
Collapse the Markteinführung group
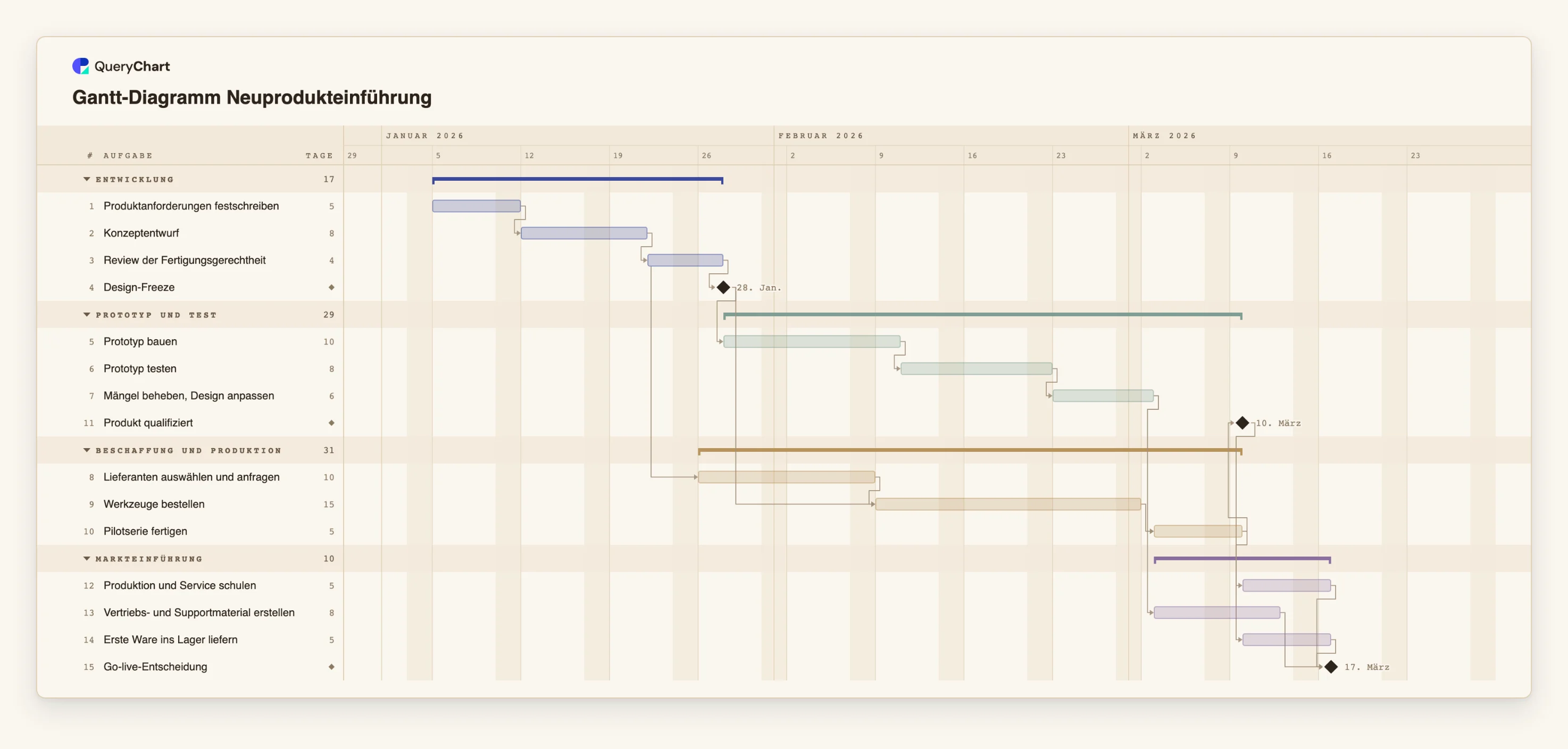[x=87, y=559]
